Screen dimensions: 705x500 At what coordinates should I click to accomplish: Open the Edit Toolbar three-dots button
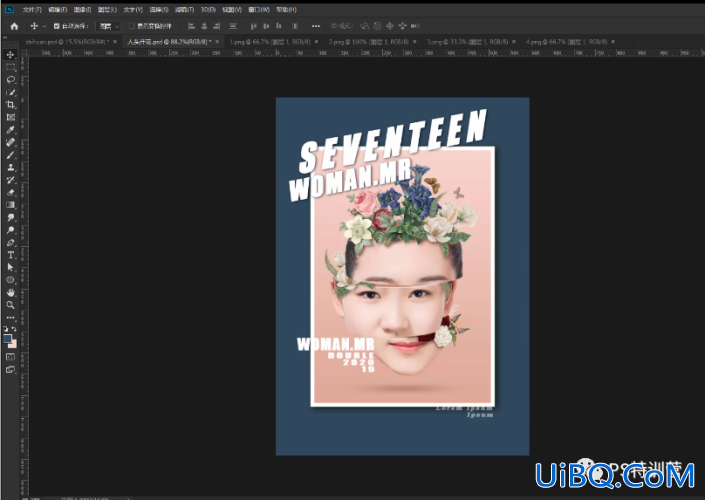[x=10, y=317]
